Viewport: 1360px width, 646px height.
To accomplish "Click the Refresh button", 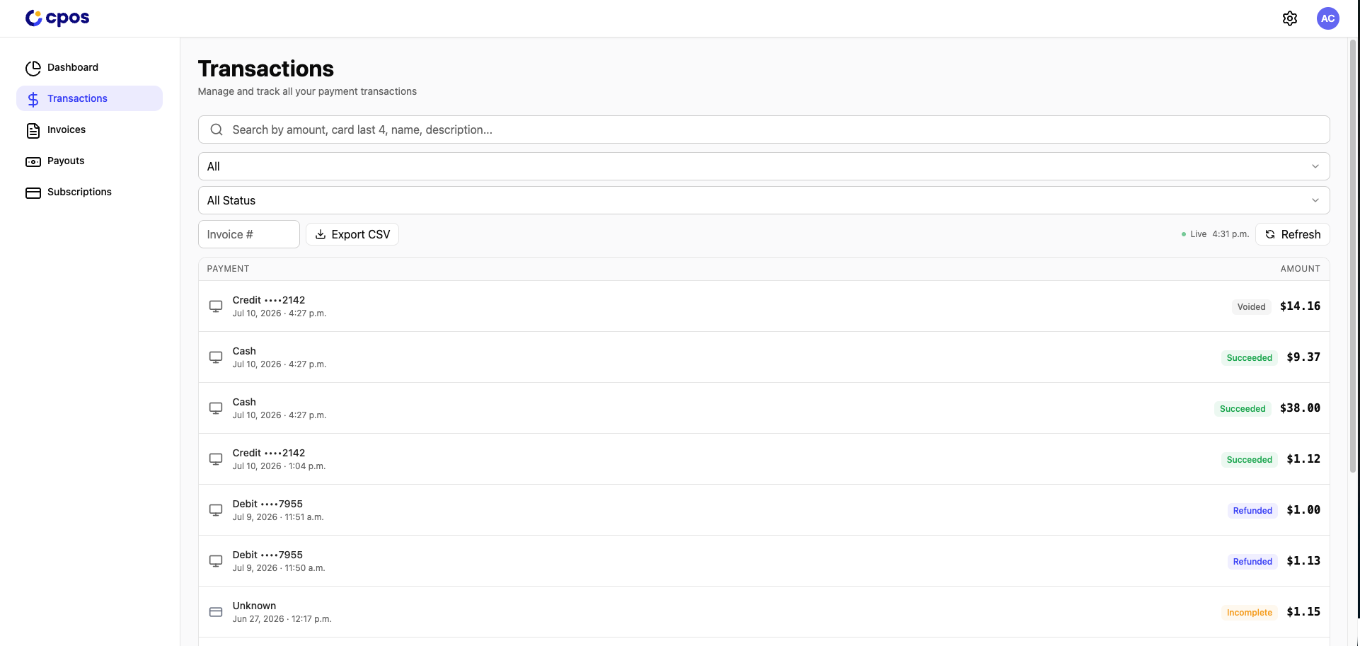I will (x=1292, y=234).
